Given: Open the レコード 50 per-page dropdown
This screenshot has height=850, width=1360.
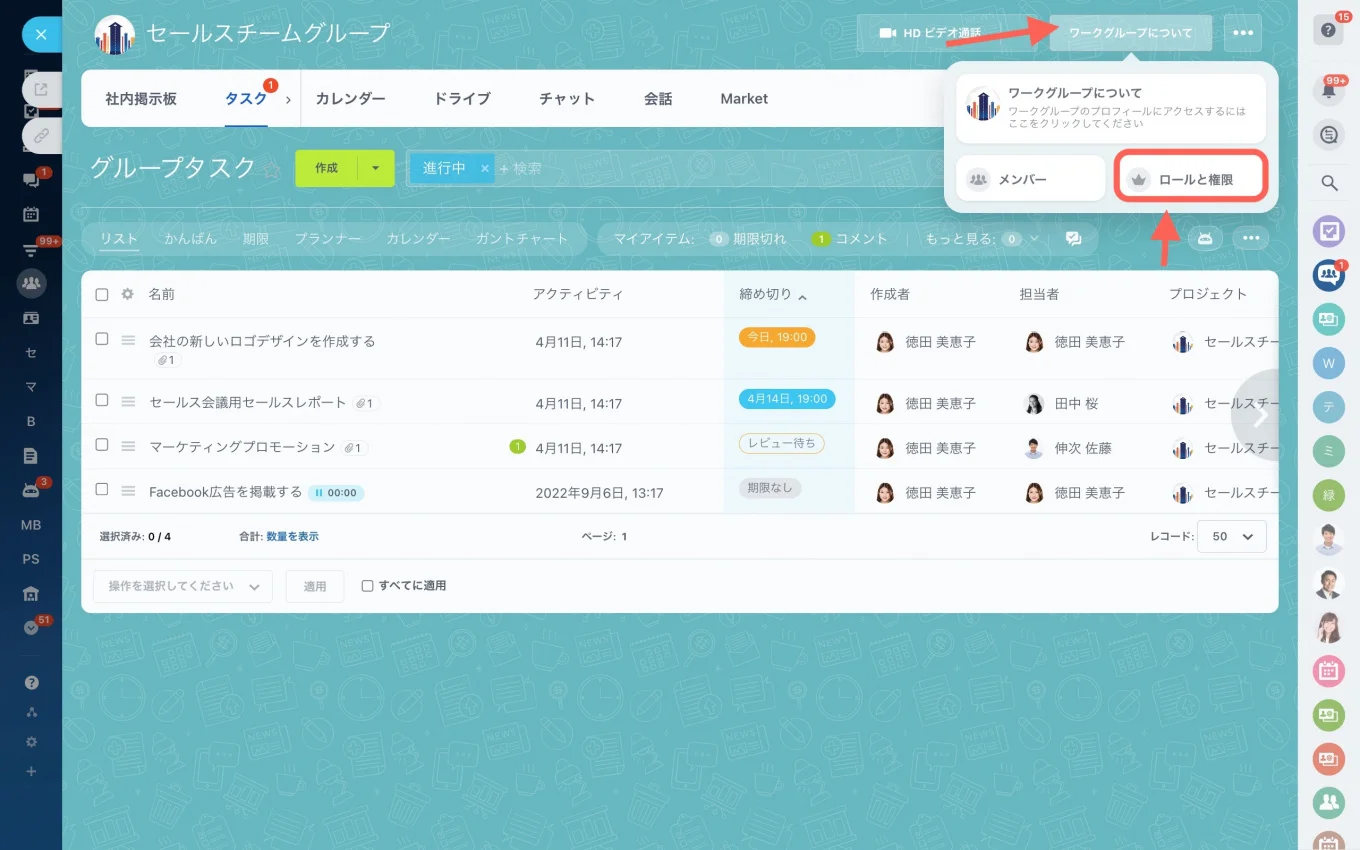Looking at the screenshot, I should click(x=1232, y=536).
